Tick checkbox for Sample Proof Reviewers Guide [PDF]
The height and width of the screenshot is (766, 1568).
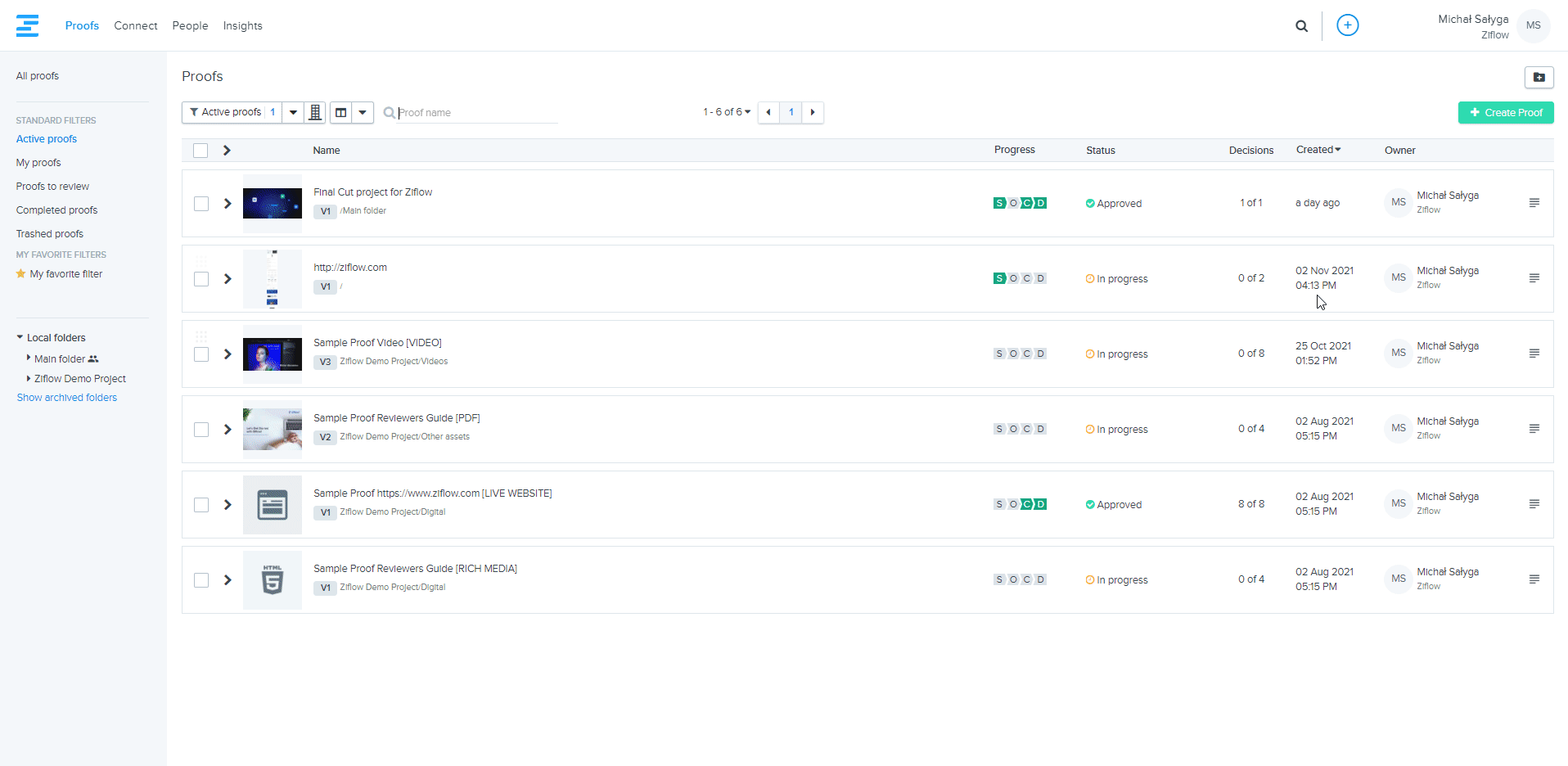click(x=201, y=430)
